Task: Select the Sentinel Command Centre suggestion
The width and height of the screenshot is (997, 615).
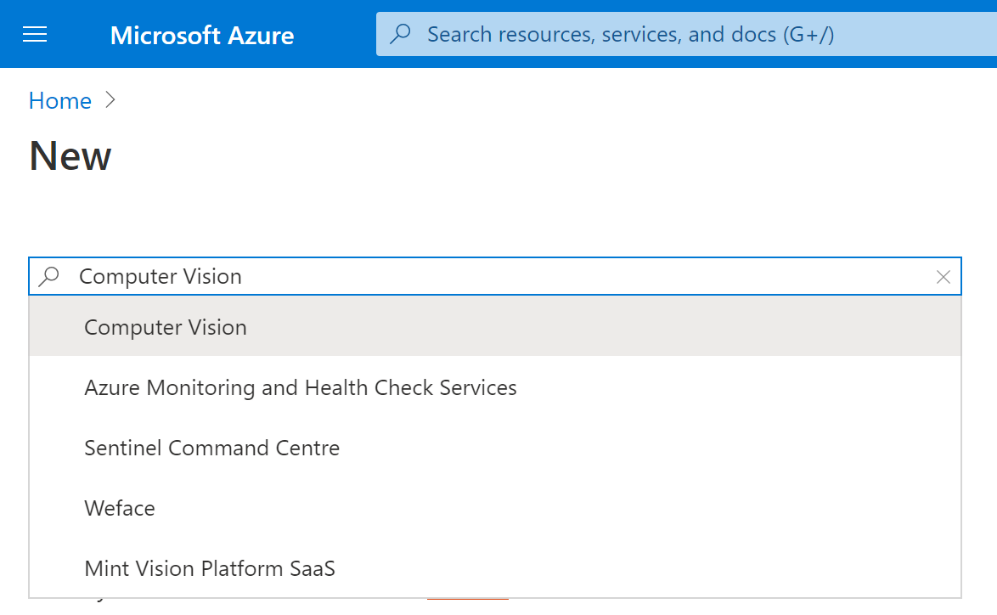Action: click(495, 448)
